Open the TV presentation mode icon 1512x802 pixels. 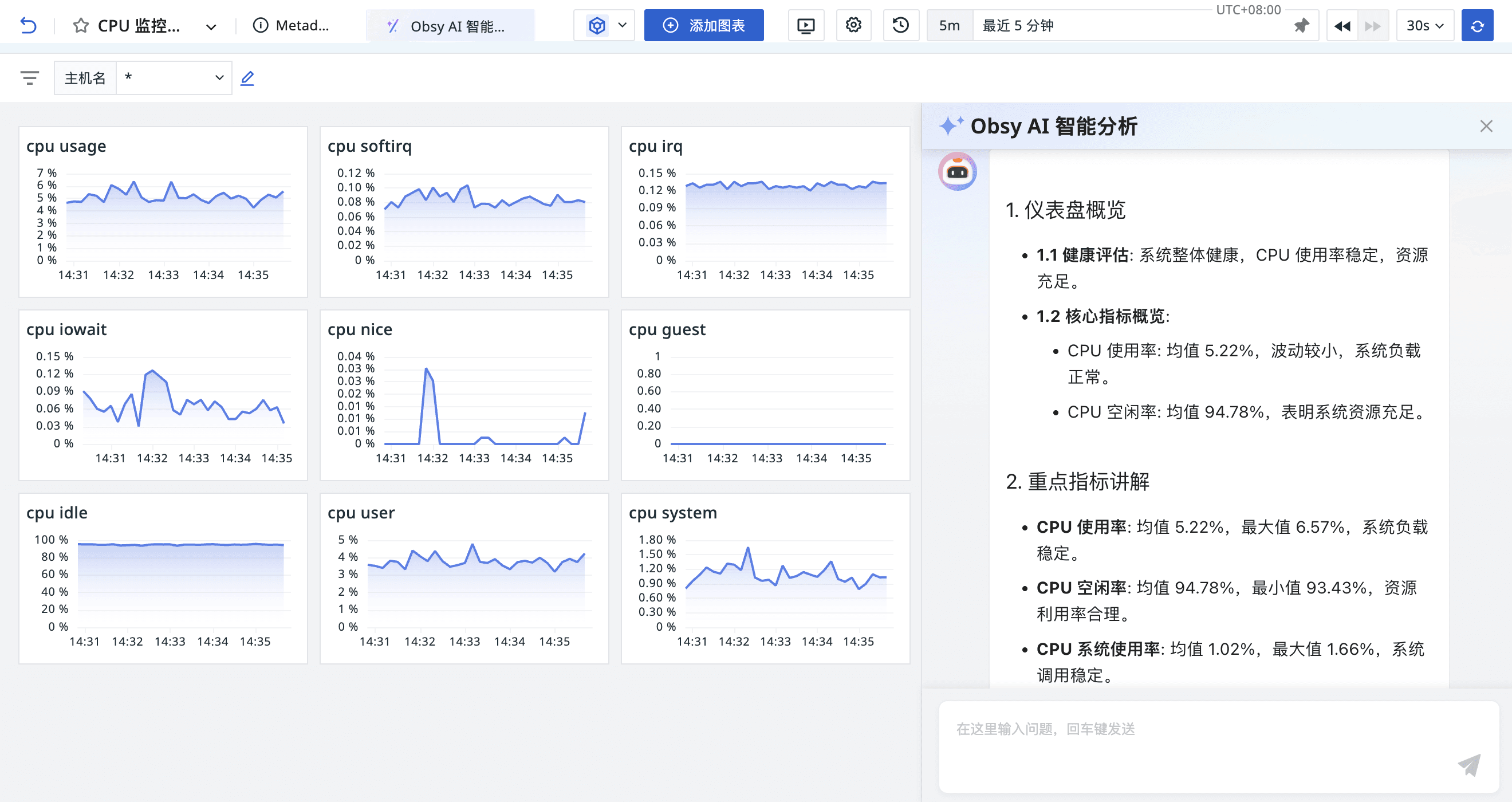(805, 25)
